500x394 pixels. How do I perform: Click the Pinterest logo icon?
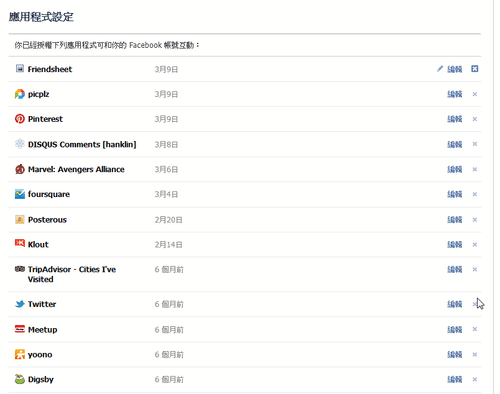point(20,119)
